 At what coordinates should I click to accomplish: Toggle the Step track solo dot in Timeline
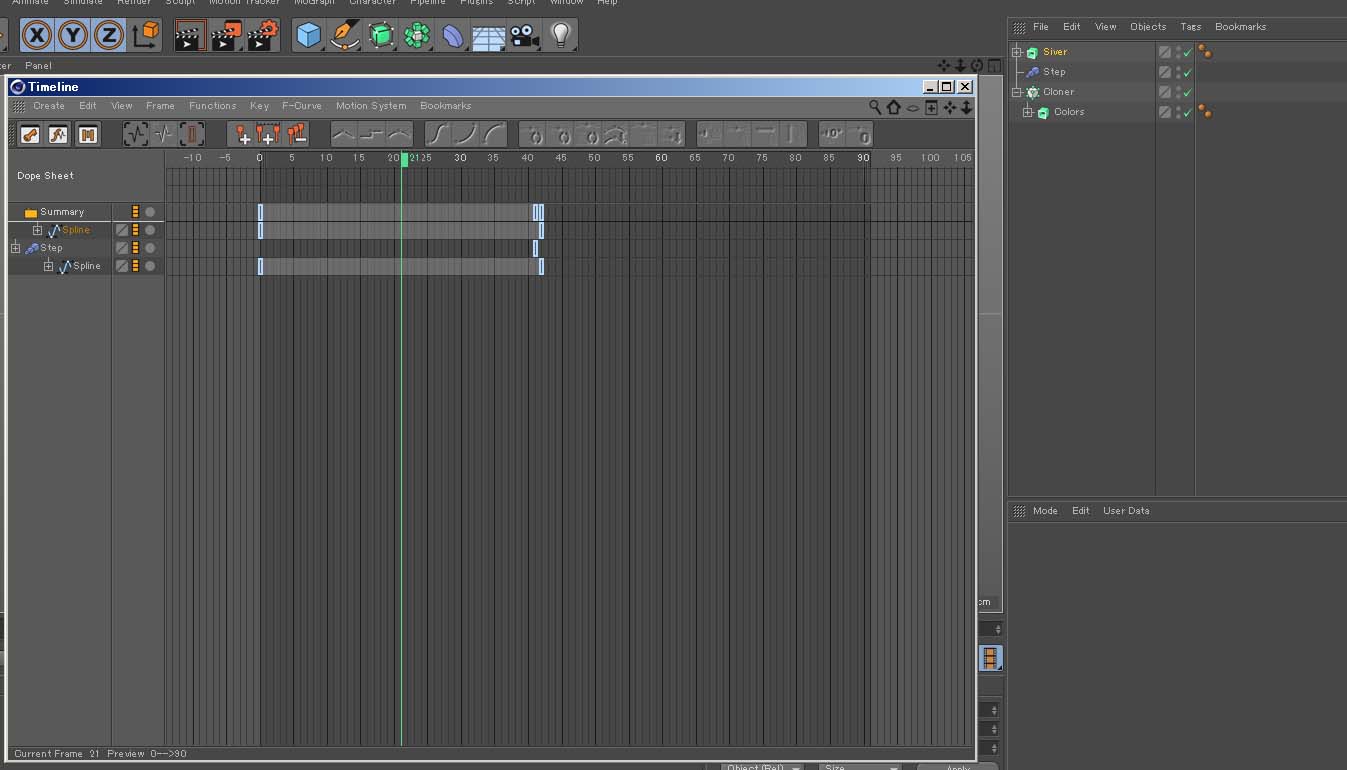[x=150, y=248]
